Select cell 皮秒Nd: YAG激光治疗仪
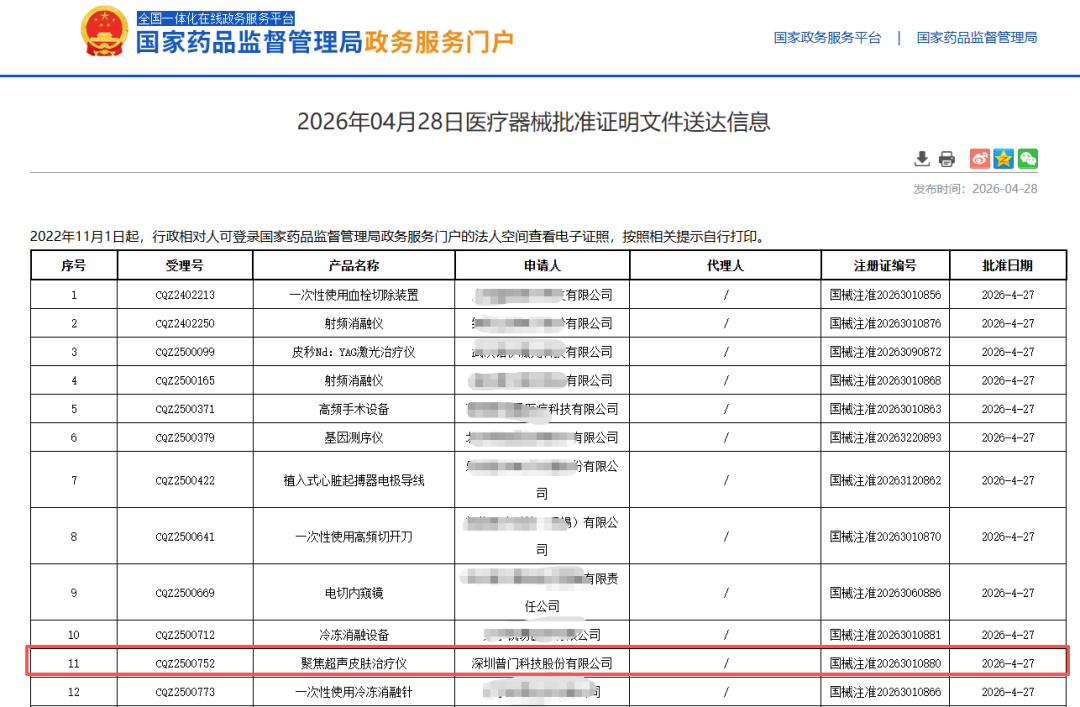This screenshot has height=707, width=1080. click(354, 352)
